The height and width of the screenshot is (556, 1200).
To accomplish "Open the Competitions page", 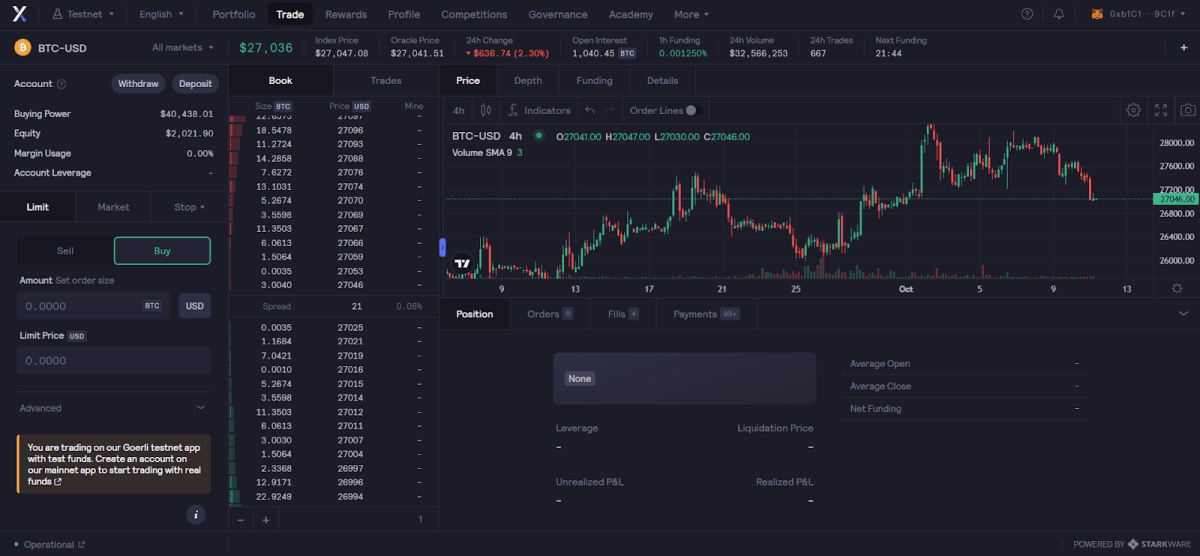I will 474,14.
